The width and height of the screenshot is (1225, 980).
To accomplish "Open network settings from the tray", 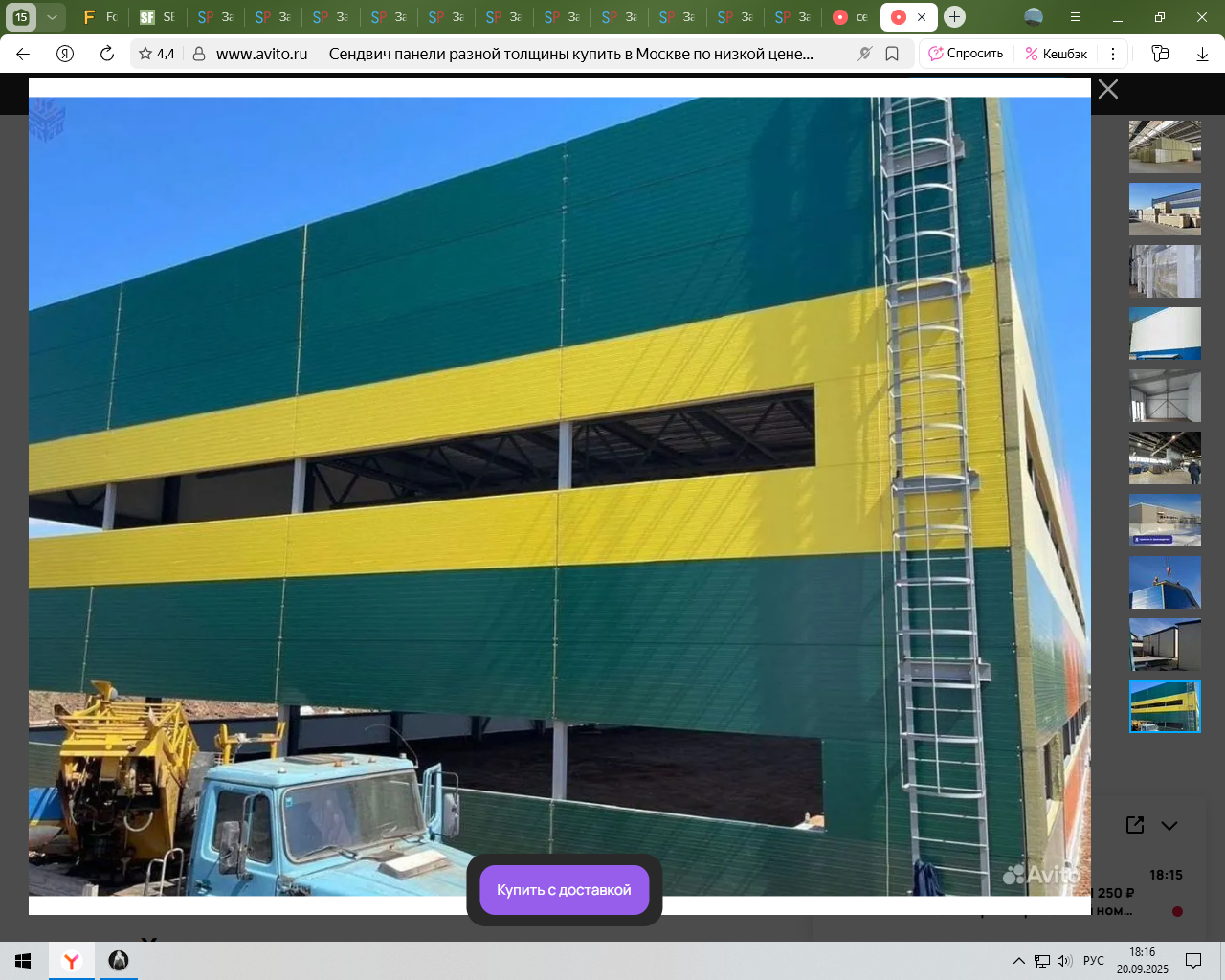I will (1042, 961).
